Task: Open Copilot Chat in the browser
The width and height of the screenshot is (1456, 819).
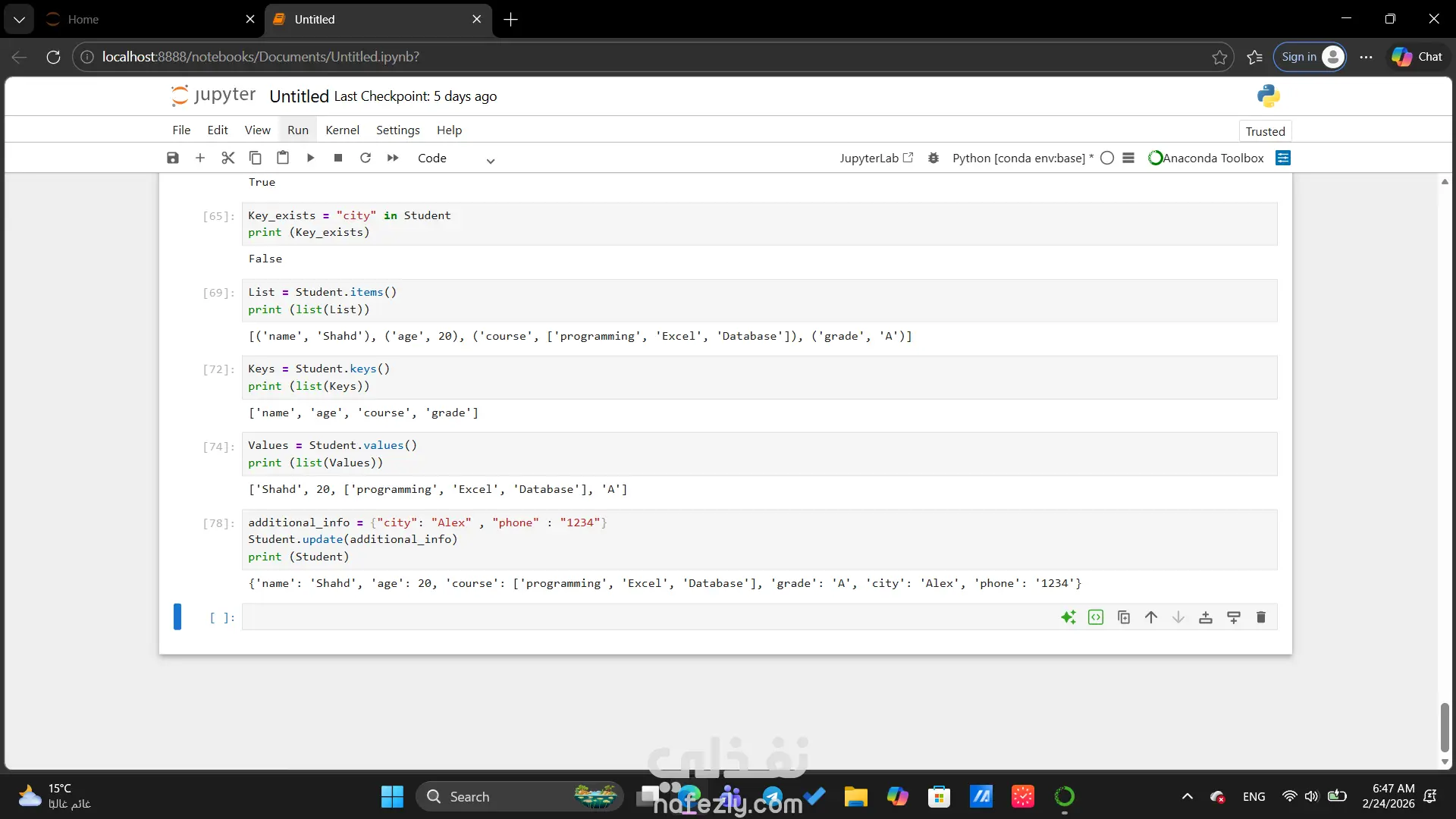Action: point(1417,57)
